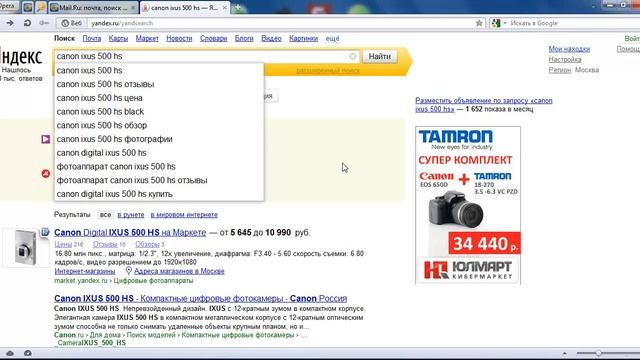Open the Блоги link

(244, 38)
